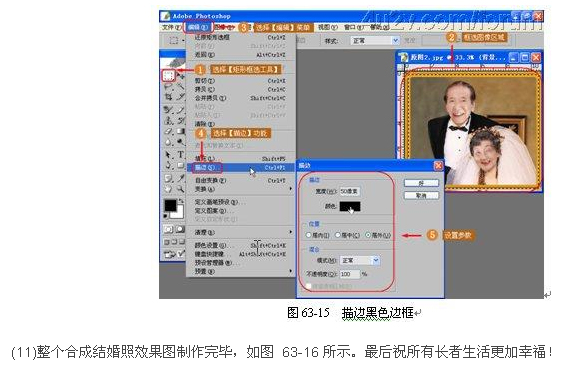Viewport: 567px width, 367px height.
Task: Switch to Standard mode editing icon
Action: [168, 229]
